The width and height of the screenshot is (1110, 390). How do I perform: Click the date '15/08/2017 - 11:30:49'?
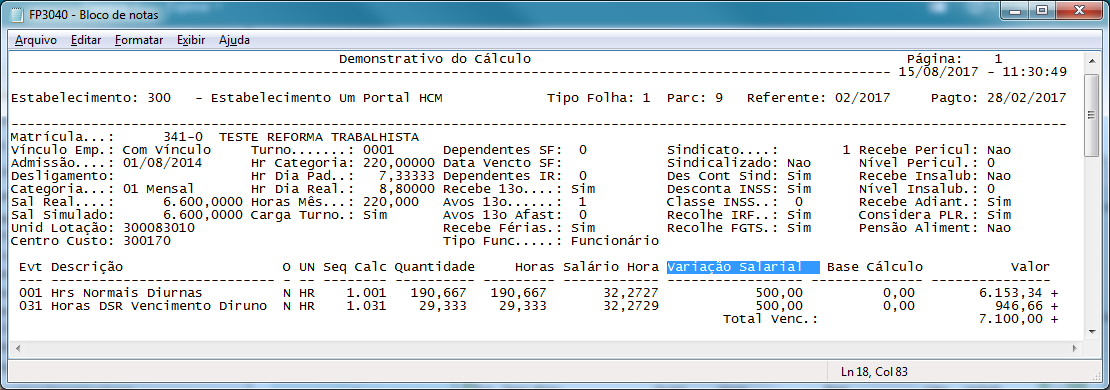tap(983, 71)
